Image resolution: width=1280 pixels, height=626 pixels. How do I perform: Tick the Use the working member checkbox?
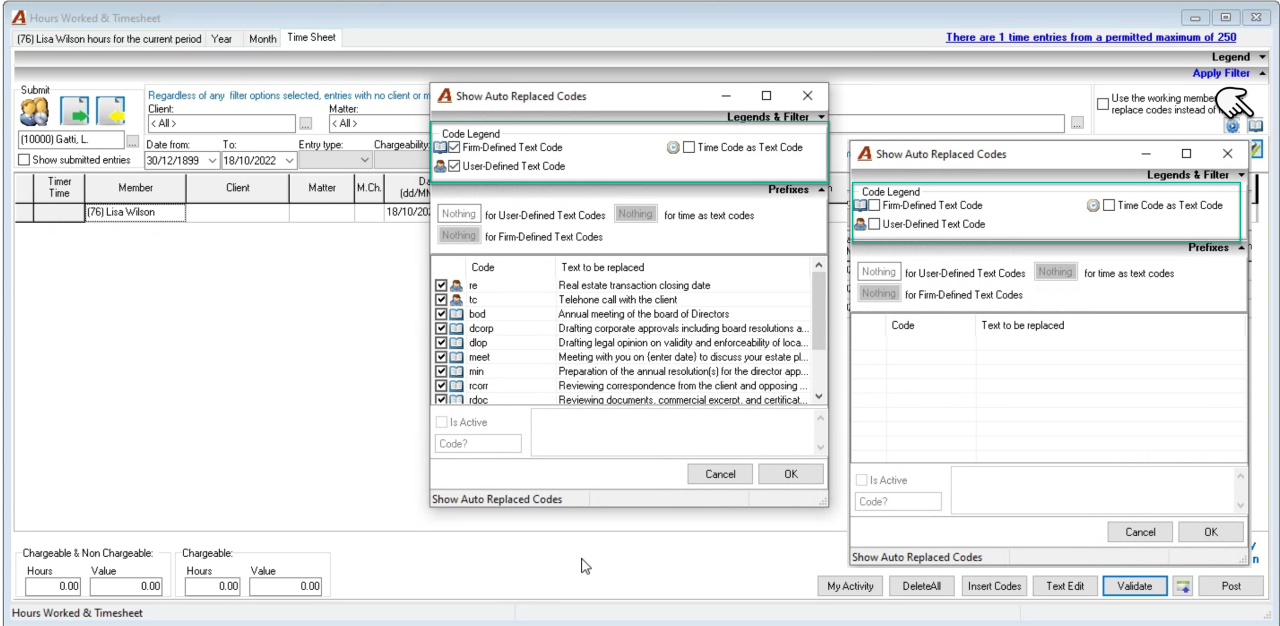[x=1103, y=103]
